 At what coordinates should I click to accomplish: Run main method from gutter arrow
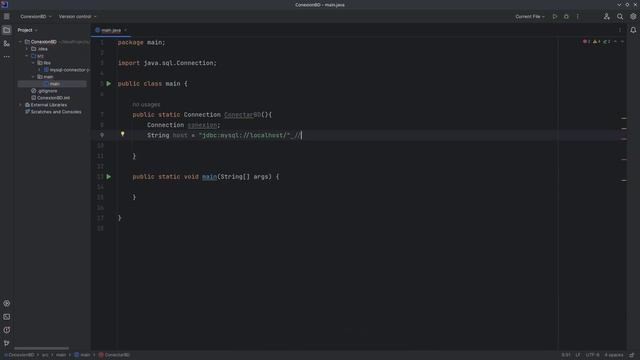[x=109, y=177]
